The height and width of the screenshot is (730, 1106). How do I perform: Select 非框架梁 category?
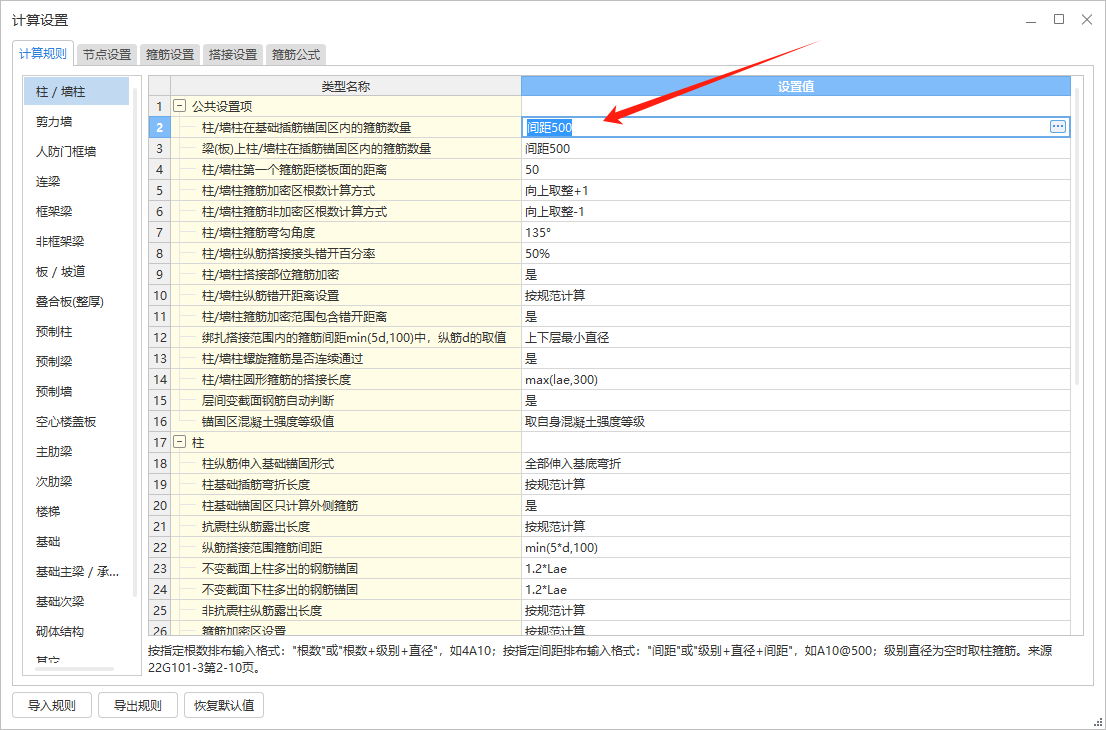[77, 242]
